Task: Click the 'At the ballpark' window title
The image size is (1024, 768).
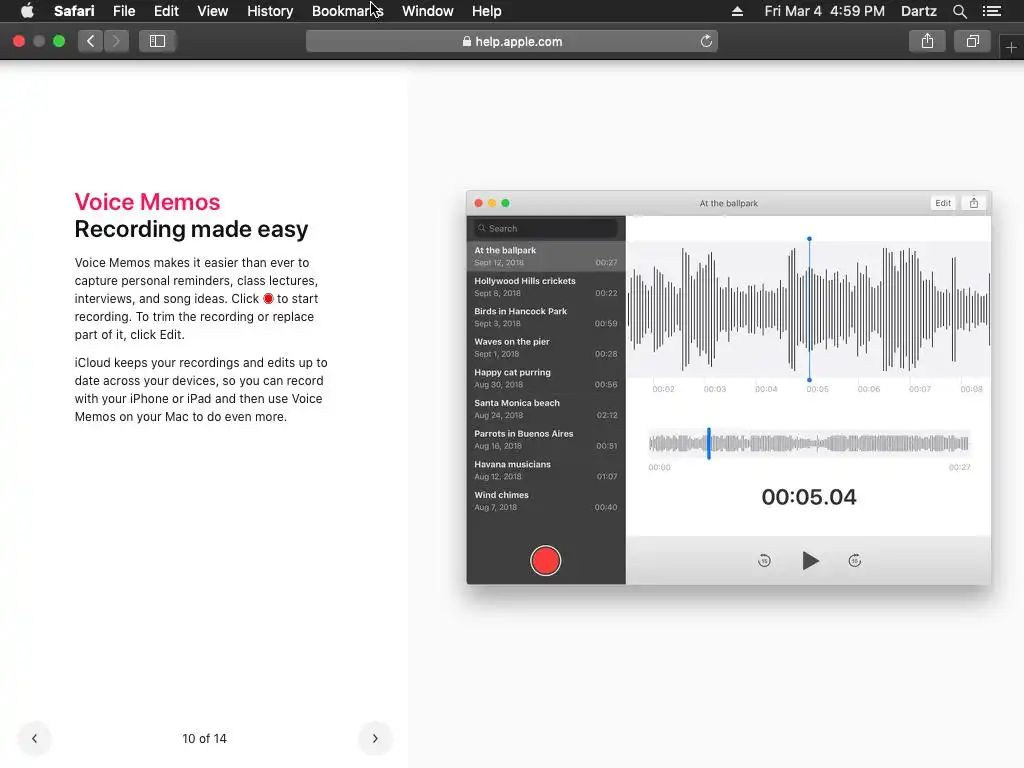Action: click(728, 203)
